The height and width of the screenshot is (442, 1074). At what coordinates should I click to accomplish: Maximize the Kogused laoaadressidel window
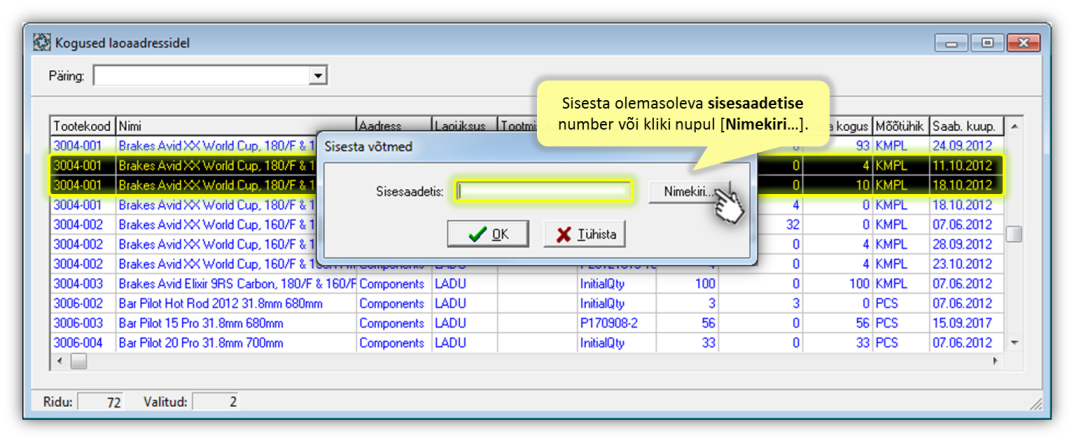tap(988, 43)
